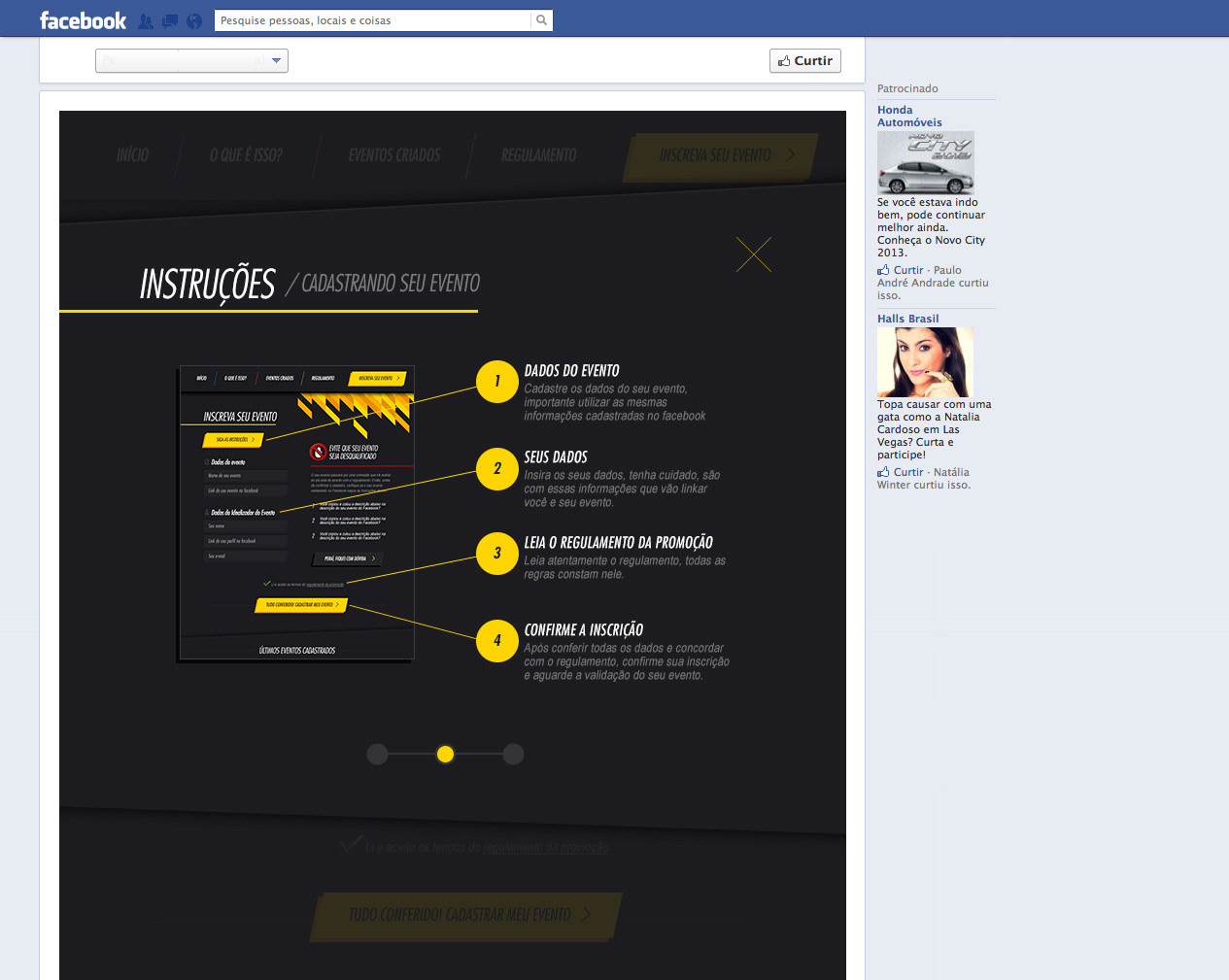Click Patrocinado label
Image resolution: width=1229 pixels, height=980 pixels.
click(x=907, y=88)
